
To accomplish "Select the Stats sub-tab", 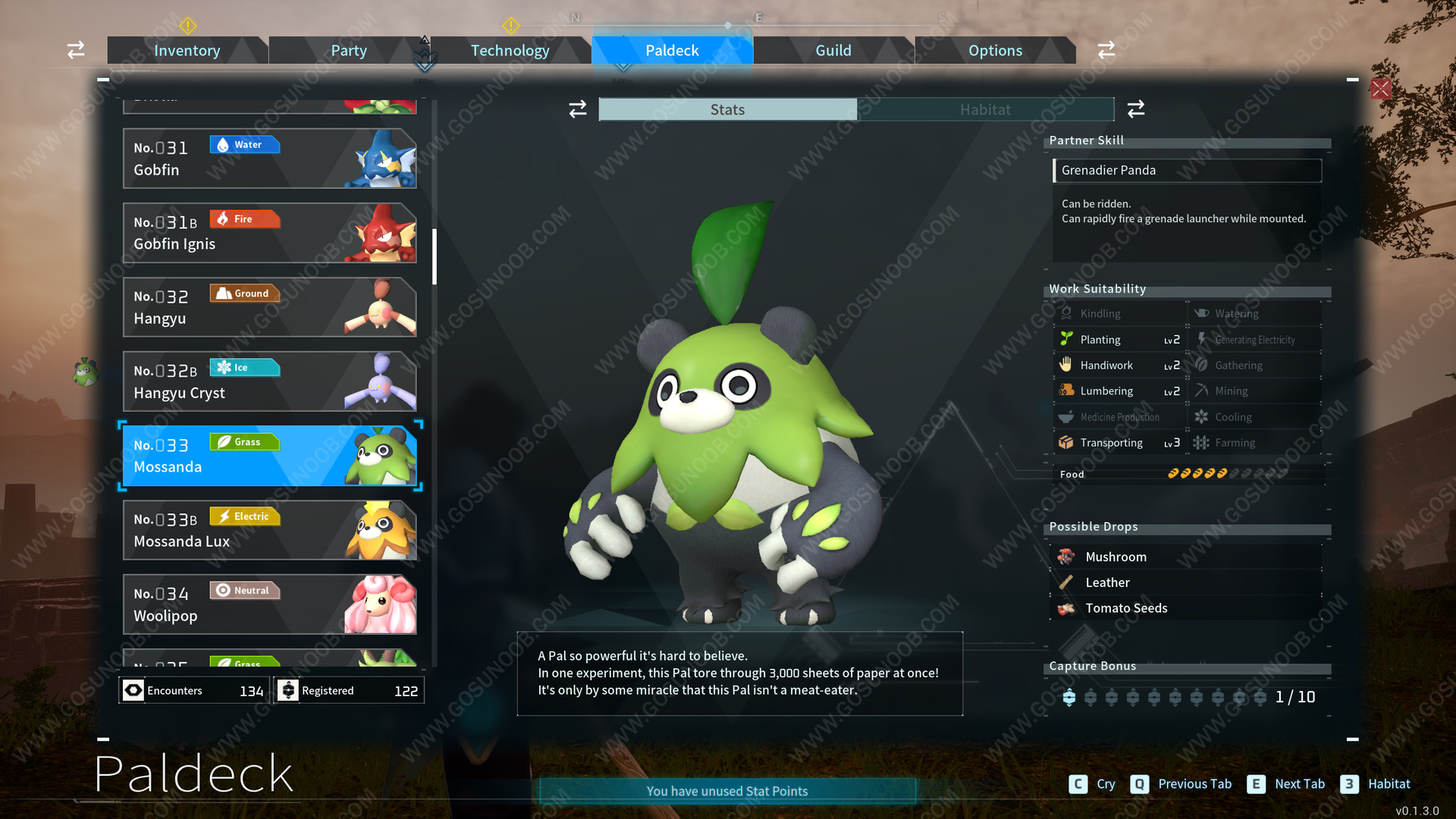I will click(727, 109).
